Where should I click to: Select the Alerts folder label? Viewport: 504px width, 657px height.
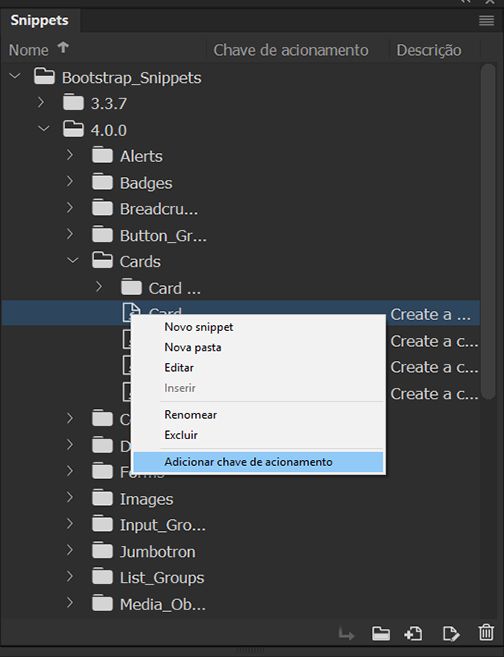[x=141, y=156]
